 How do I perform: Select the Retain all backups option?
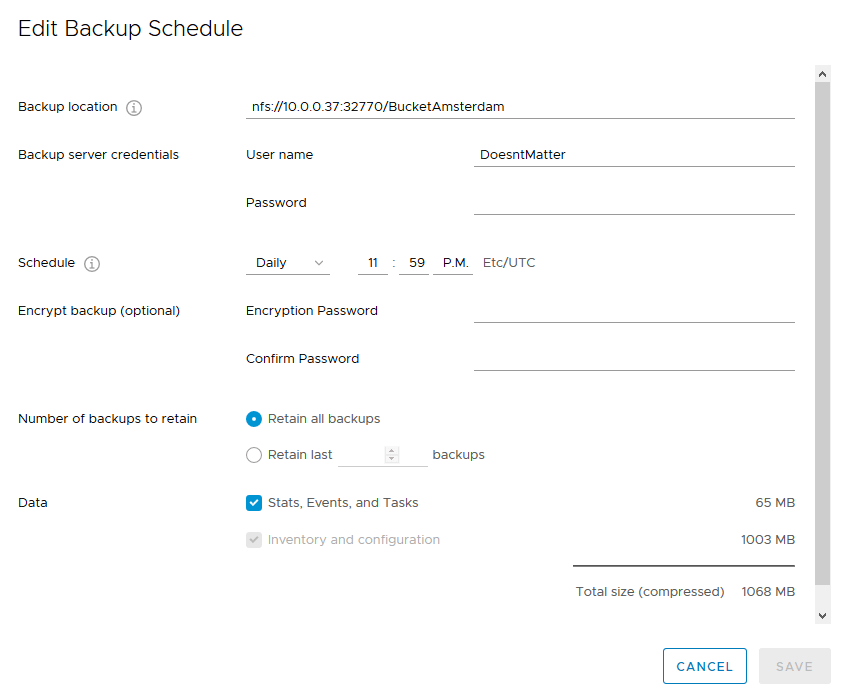tap(253, 419)
